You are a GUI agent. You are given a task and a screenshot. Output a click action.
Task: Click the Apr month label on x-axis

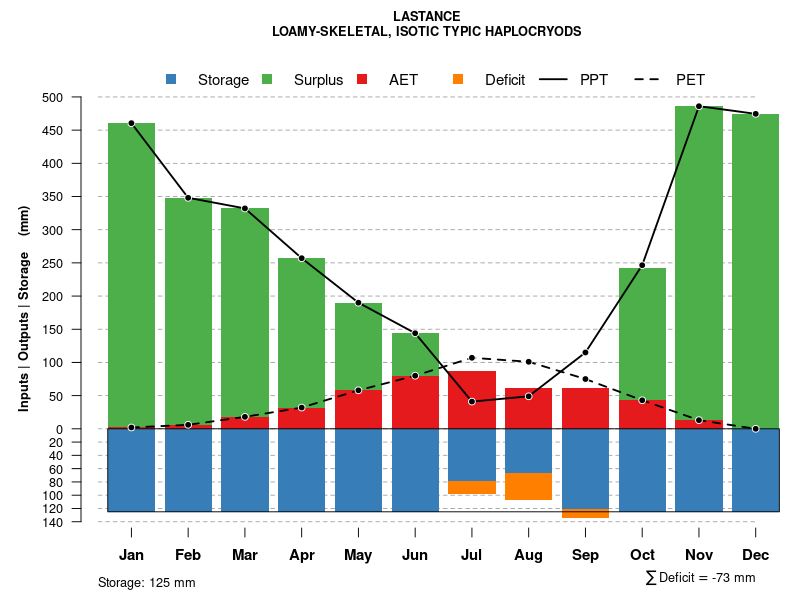coord(302,555)
